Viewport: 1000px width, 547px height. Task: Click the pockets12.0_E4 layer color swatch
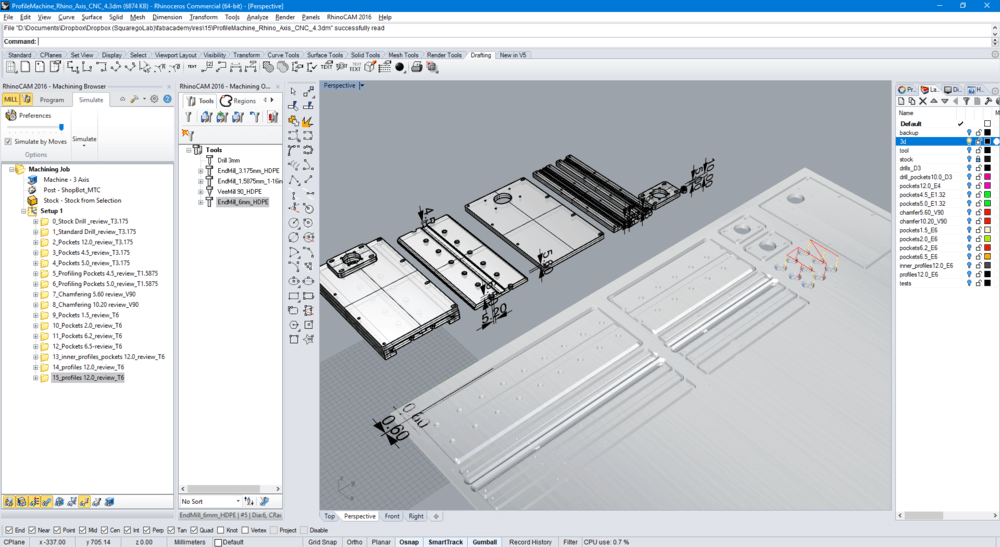pyautogui.click(x=987, y=185)
